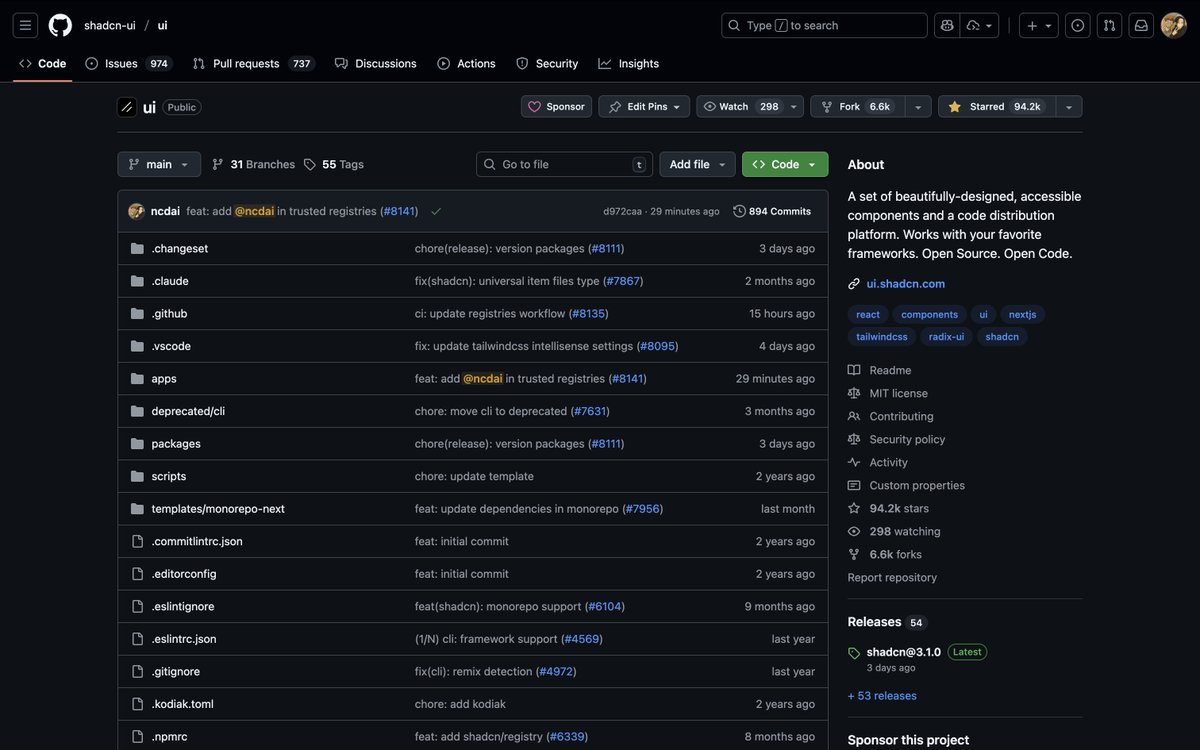Click the green check commit status icon
The image size is (1200, 750).
(x=436, y=211)
